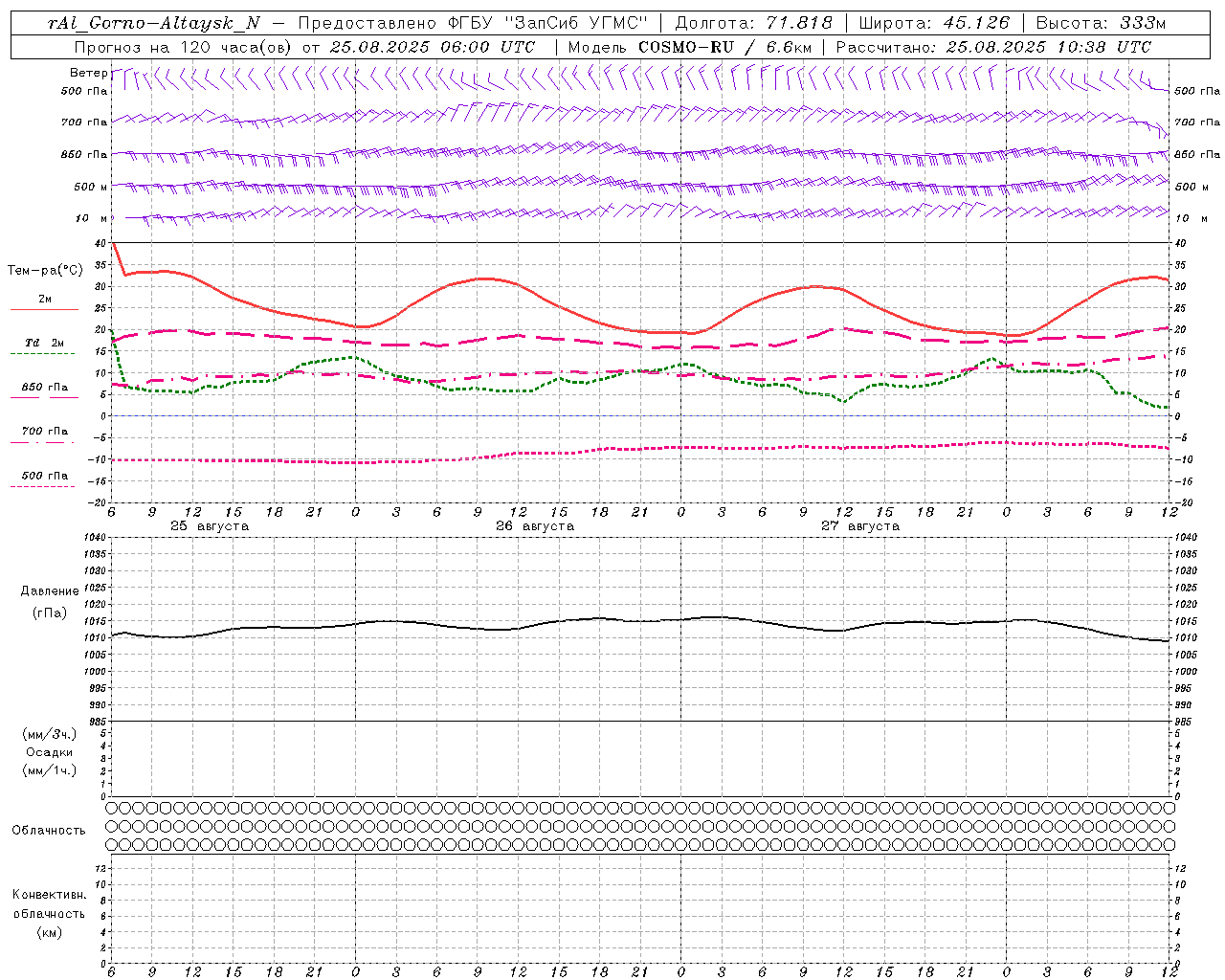This screenshot has height=980, width=1225.
Task: Select the longitude value Долгота: 71.818
Action: (754, 24)
